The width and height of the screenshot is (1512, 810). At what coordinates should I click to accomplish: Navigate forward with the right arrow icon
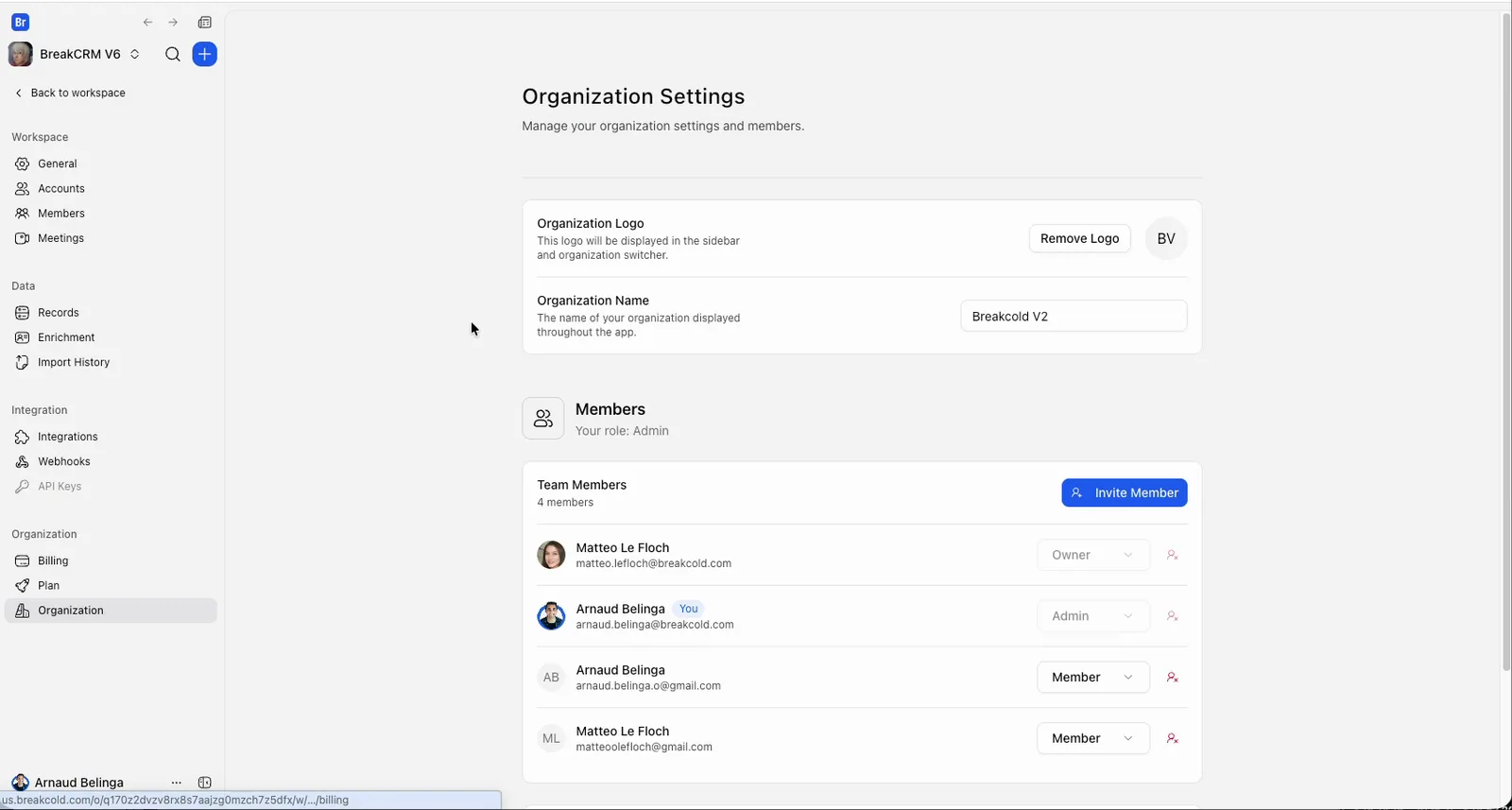pyautogui.click(x=173, y=22)
